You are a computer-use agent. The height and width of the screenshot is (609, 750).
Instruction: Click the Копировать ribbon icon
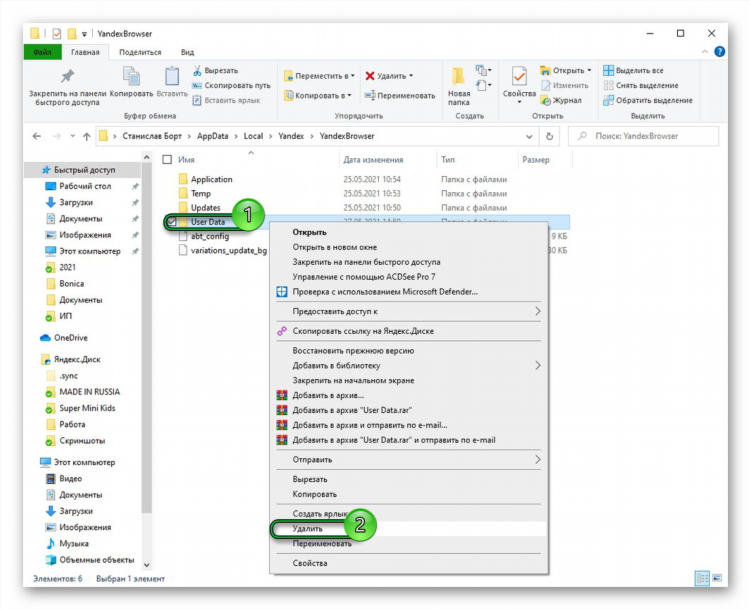[131, 77]
